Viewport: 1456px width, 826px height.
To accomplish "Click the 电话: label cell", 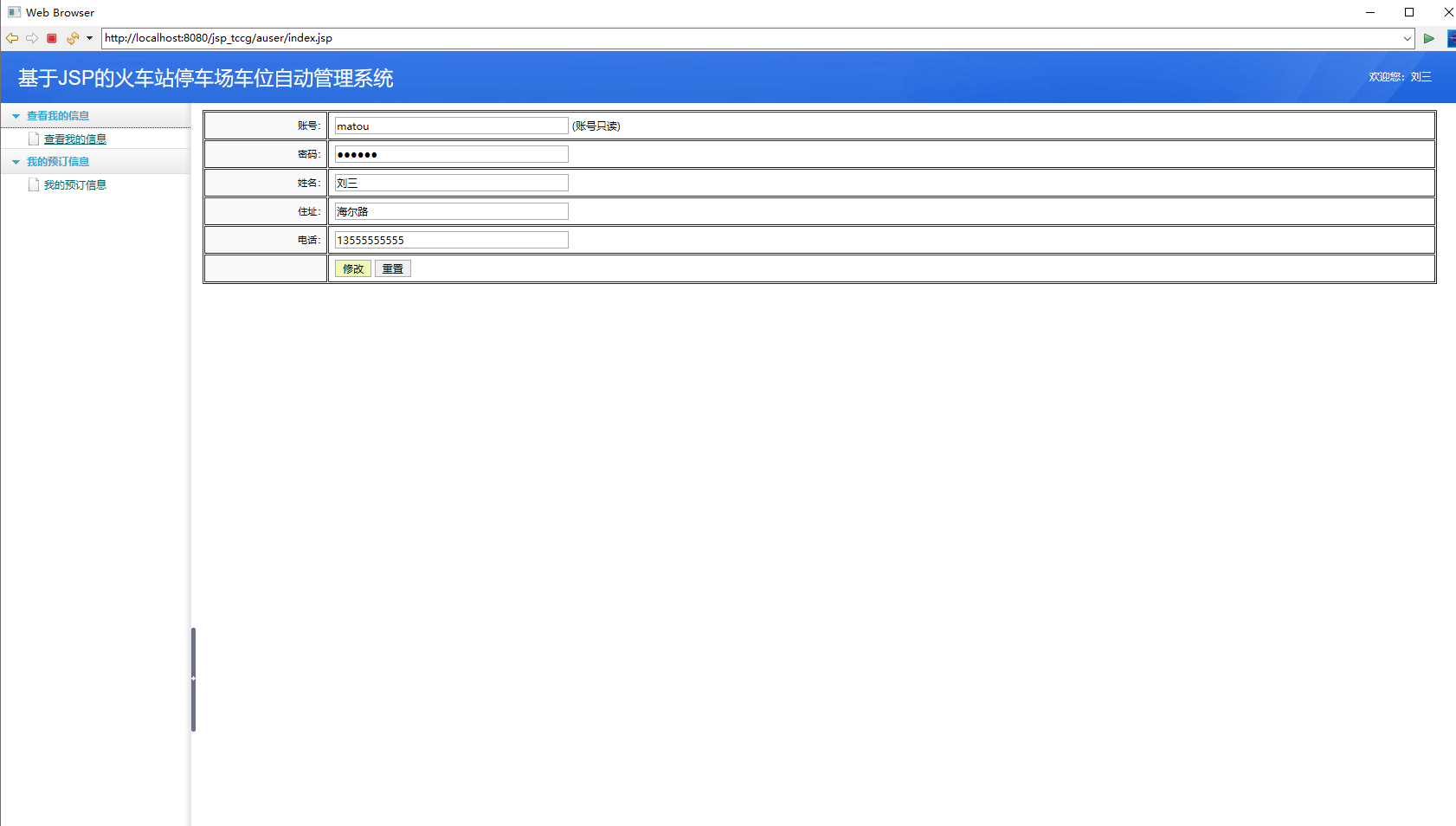I will pos(266,240).
